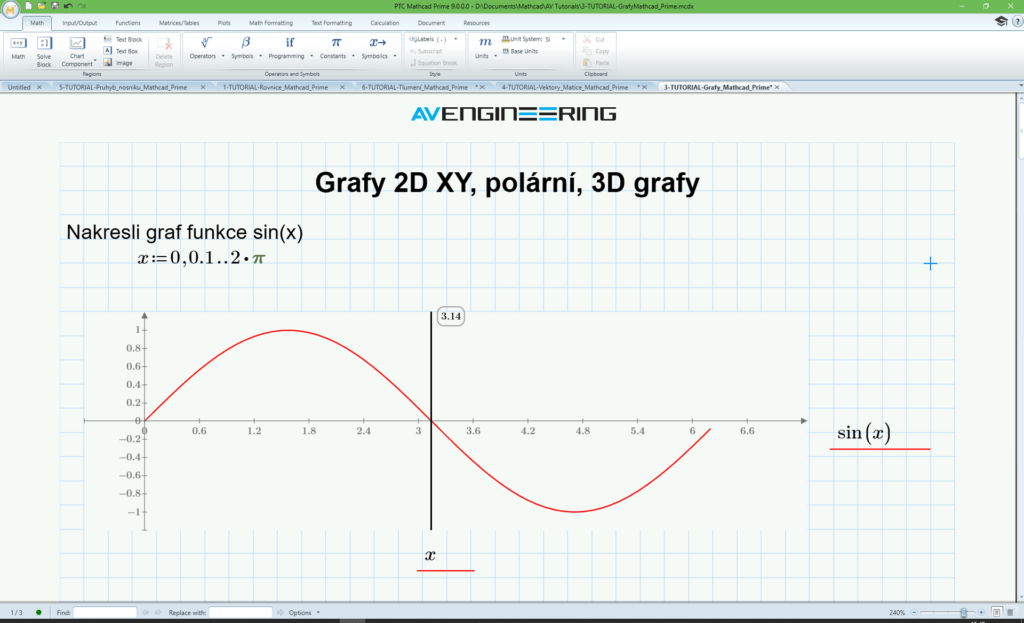Zoom out with the minus button
The width and height of the screenshot is (1024, 623).
pos(914,613)
